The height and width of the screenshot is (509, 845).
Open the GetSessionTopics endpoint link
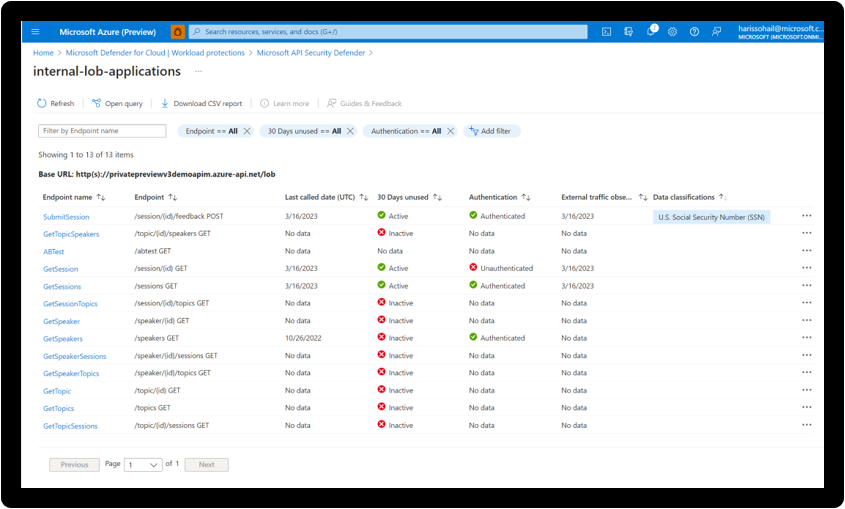click(71, 304)
